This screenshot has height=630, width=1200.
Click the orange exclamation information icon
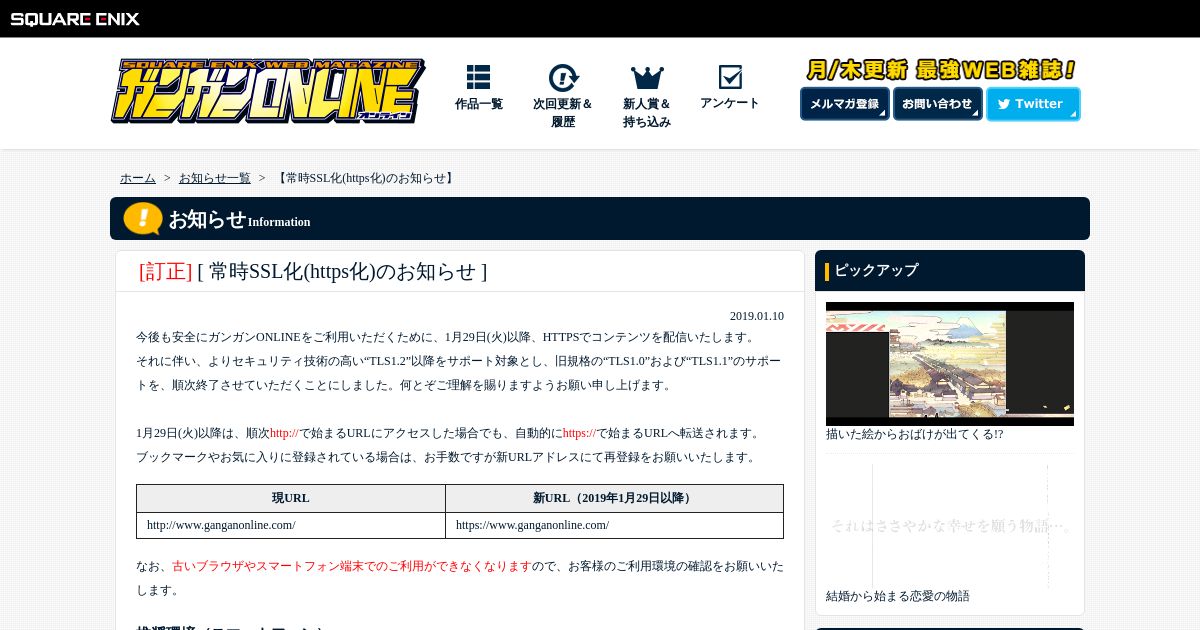[143, 219]
